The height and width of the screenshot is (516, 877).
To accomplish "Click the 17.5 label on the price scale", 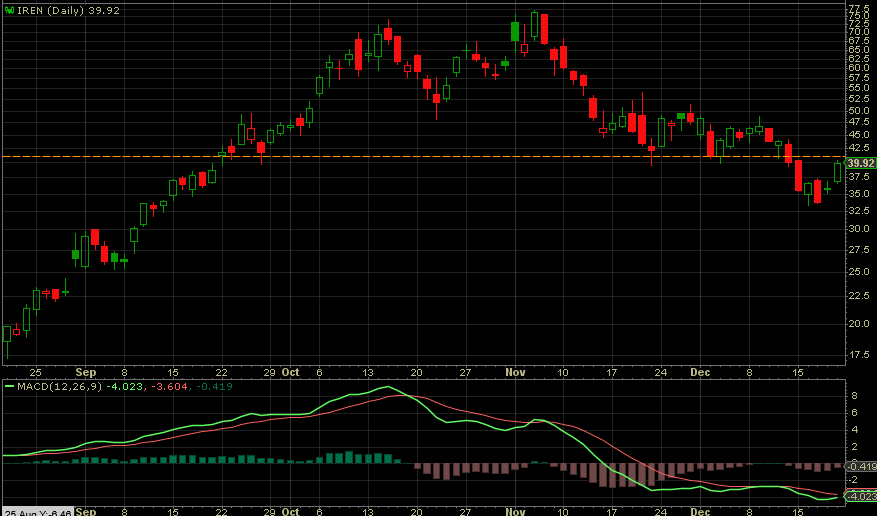I will (859, 354).
